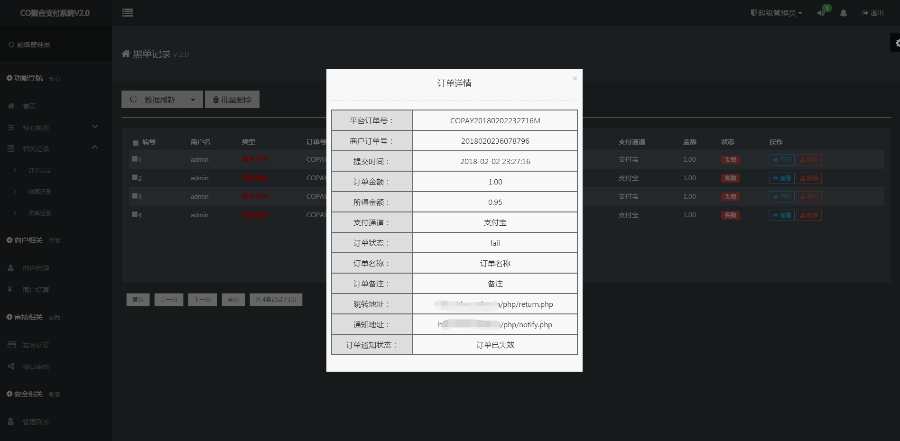Image resolution: width=900 pixels, height=441 pixels.
Task: Click the user icon beside 商户管理
Action: (x=11, y=268)
